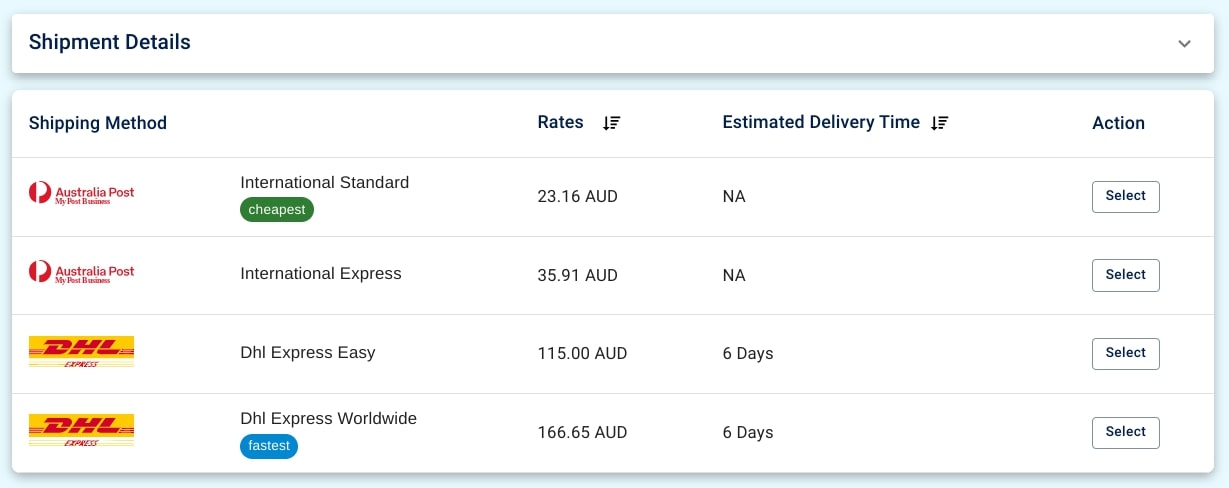Click Australia Post logo for International Express

pyautogui.click(x=81, y=273)
